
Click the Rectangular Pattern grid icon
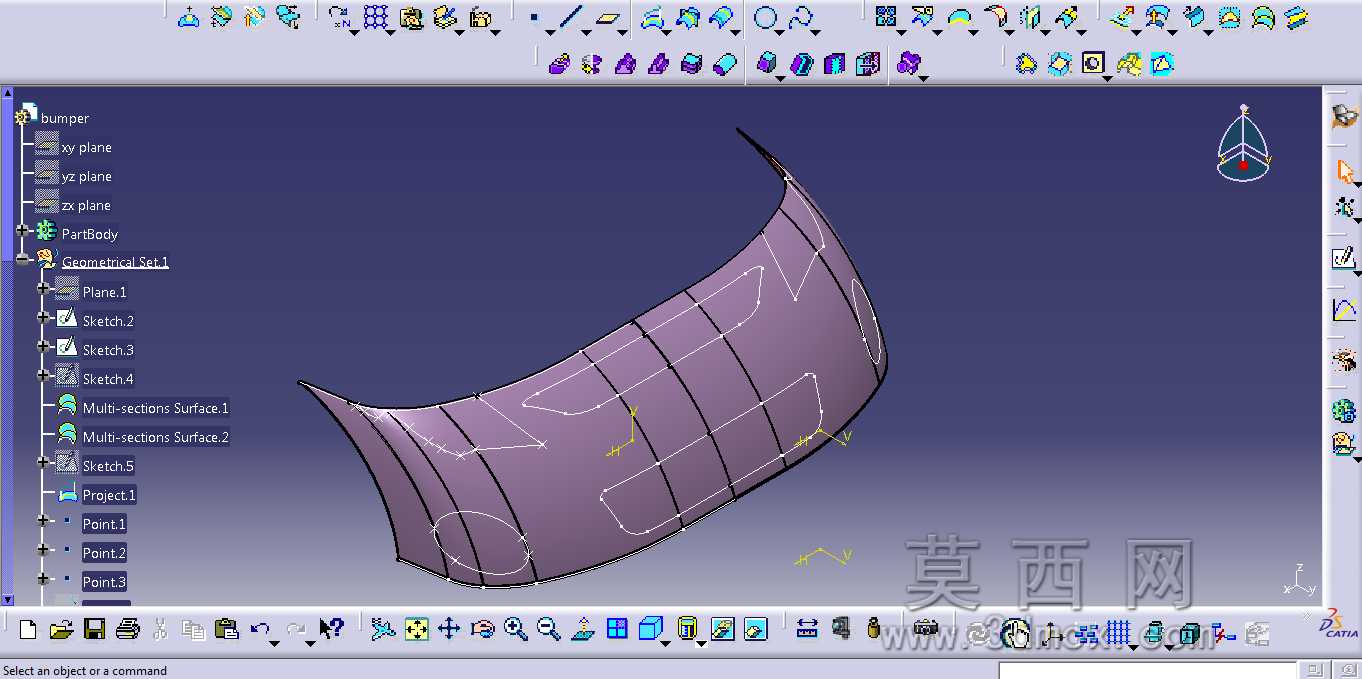[375, 17]
